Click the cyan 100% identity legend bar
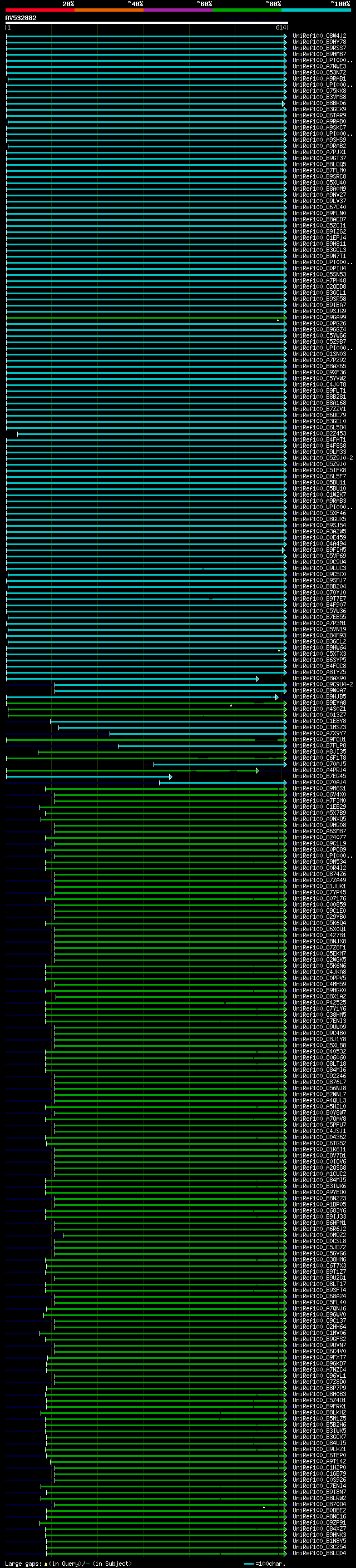Image resolution: width=356 pixels, height=1568 pixels. tap(316, 10)
